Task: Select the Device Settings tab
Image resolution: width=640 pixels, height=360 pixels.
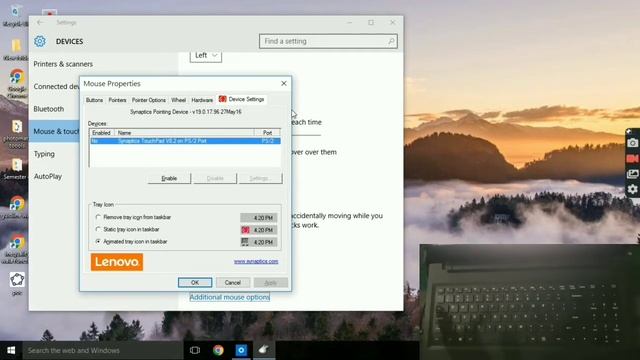Action: click(x=242, y=99)
